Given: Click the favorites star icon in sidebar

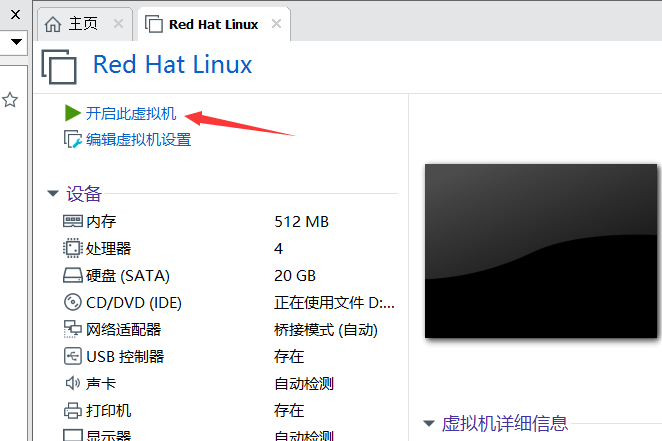Looking at the screenshot, I should click(x=10, y=100).
